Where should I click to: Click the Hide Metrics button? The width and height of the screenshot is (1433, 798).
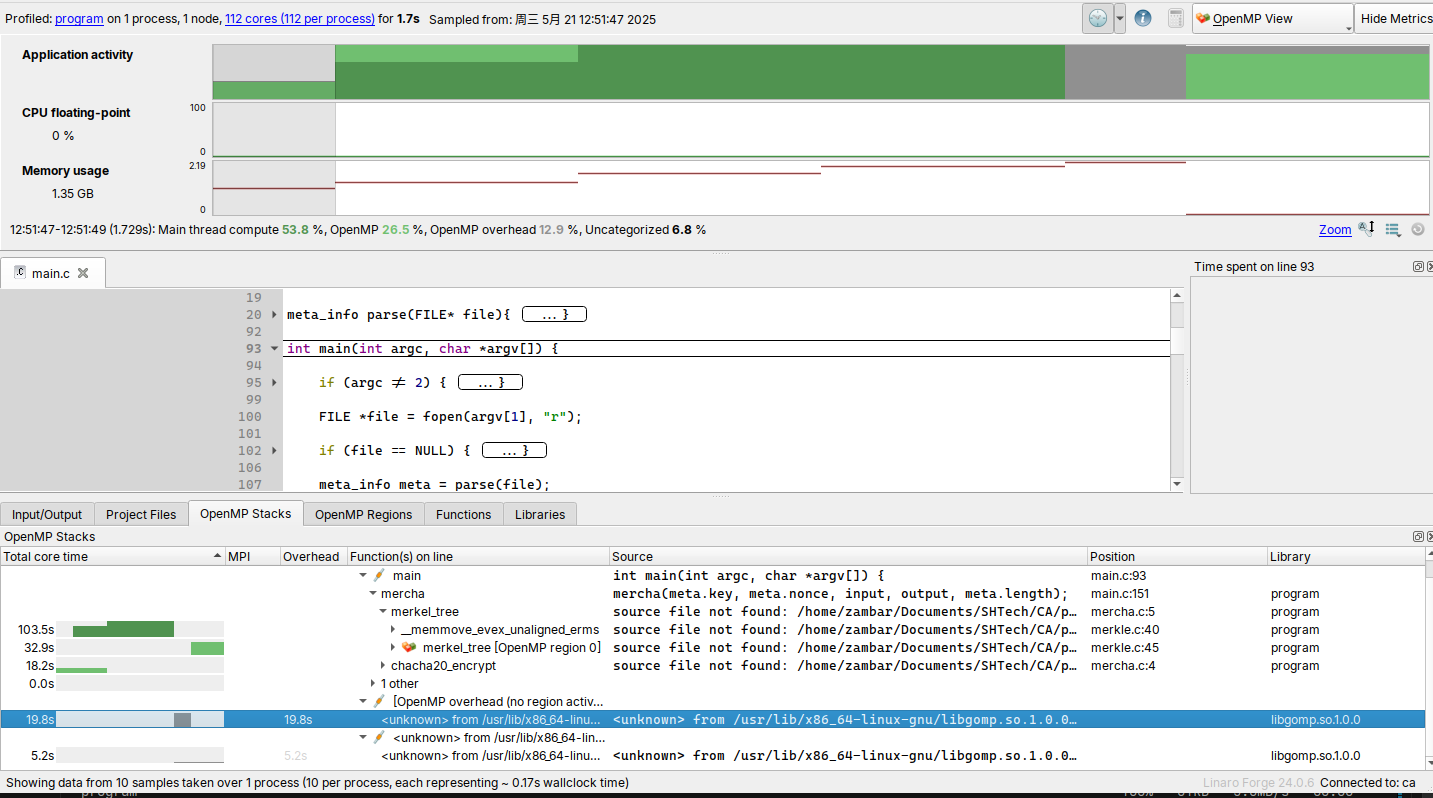[1395, 18]
